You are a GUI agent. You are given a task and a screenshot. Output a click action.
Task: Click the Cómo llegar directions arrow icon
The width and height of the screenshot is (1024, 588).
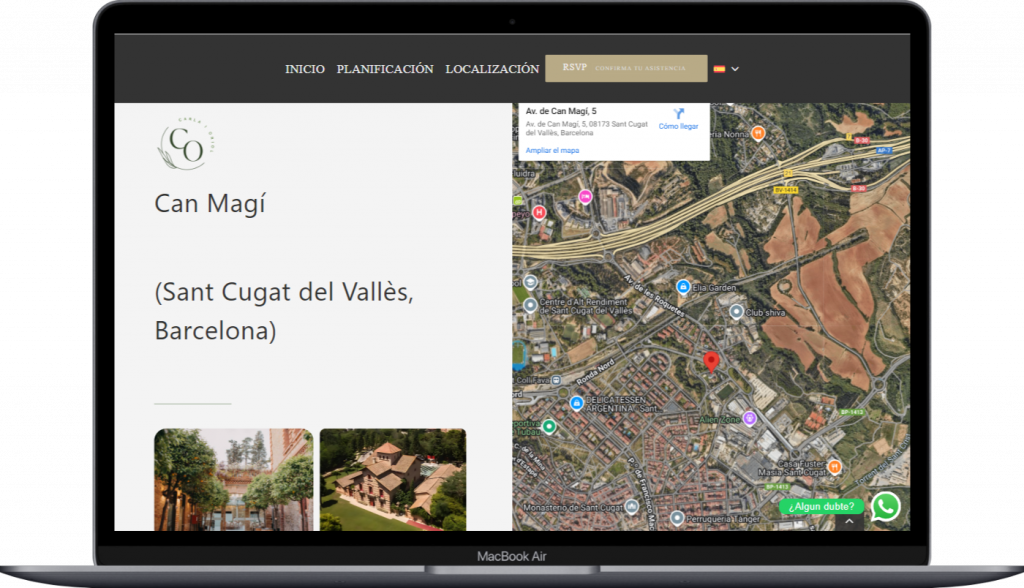(x=677, y=114)
